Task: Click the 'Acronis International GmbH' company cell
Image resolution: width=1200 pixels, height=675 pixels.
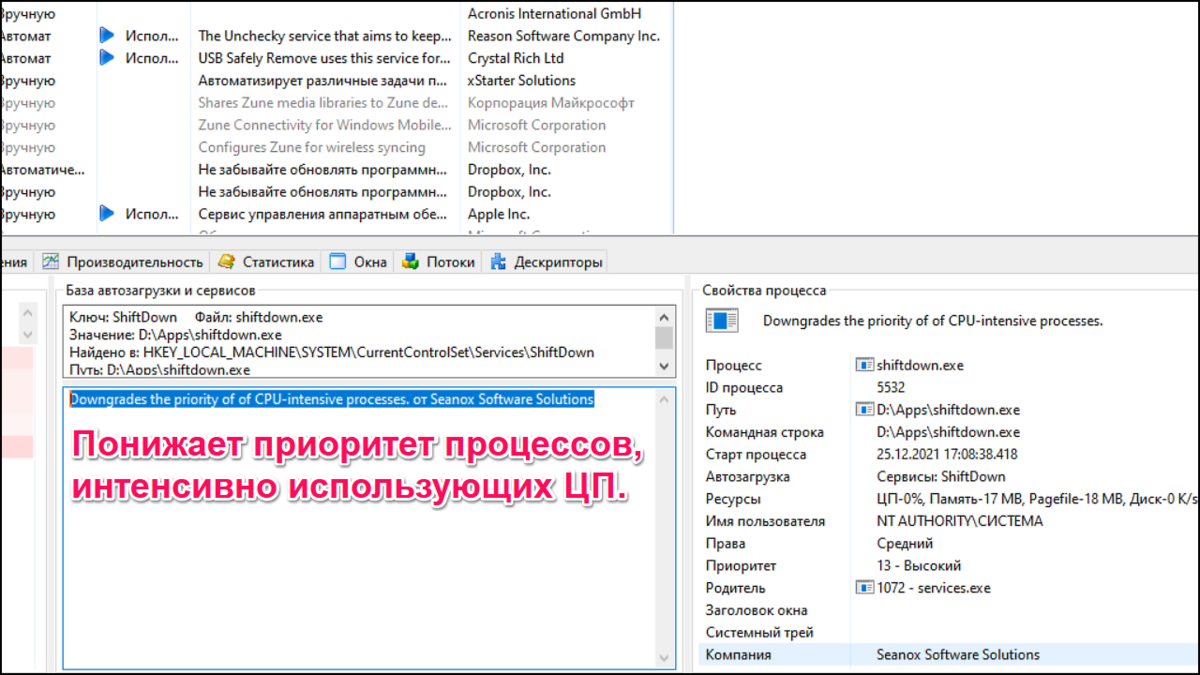Action: (554, 13)
